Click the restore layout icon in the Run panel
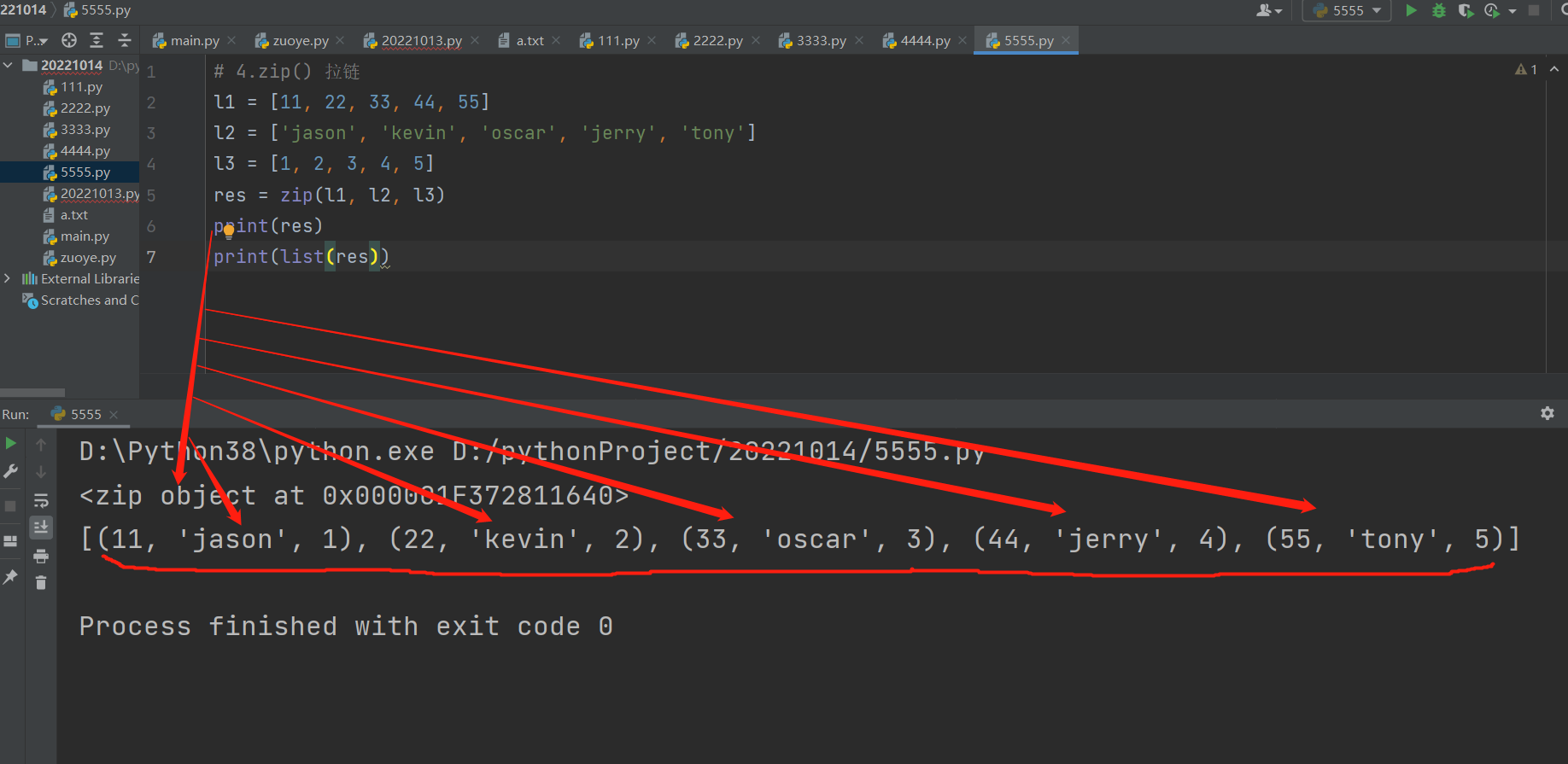Image resolution: width=1568 pixels, height=764 pixels. click(11, 541)
